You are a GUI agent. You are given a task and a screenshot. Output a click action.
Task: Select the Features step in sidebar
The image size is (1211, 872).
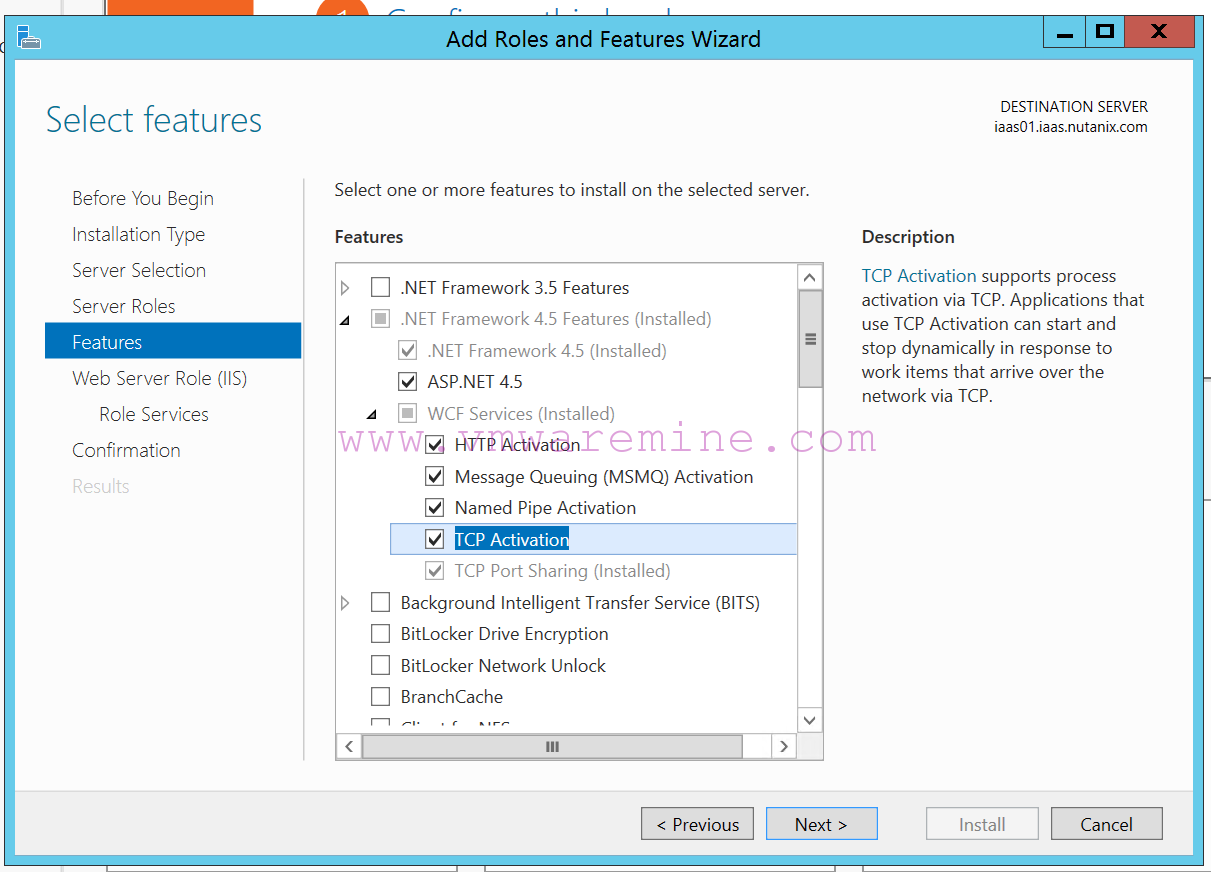(x=173, y=341)
